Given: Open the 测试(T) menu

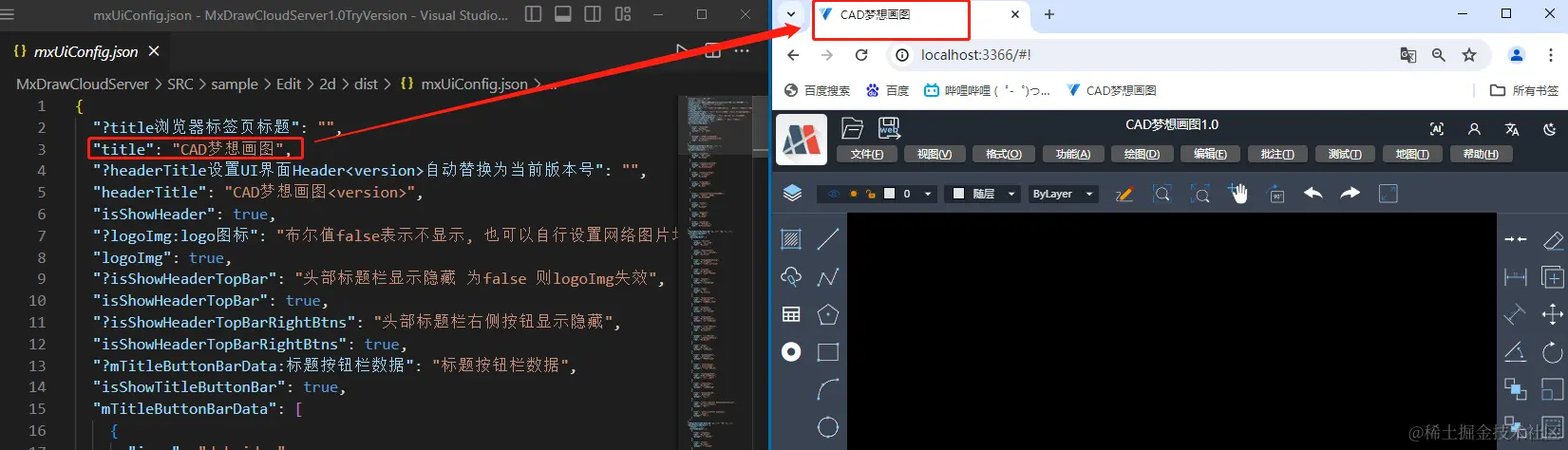Looking at the screenshot, I should click(x=1345, y=154).
